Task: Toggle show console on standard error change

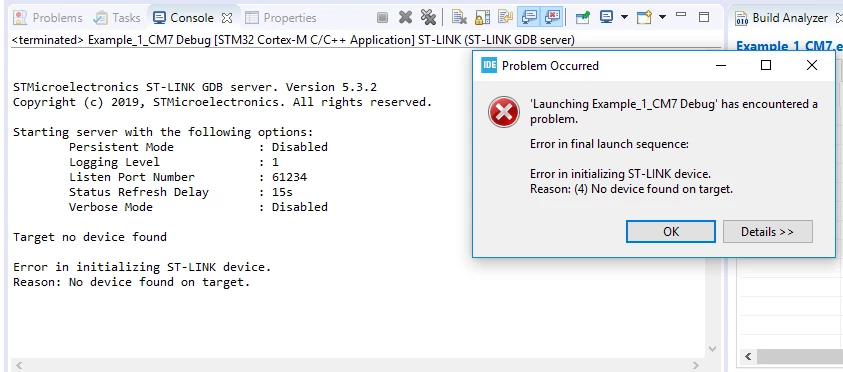Action: (x=552, y=18)
